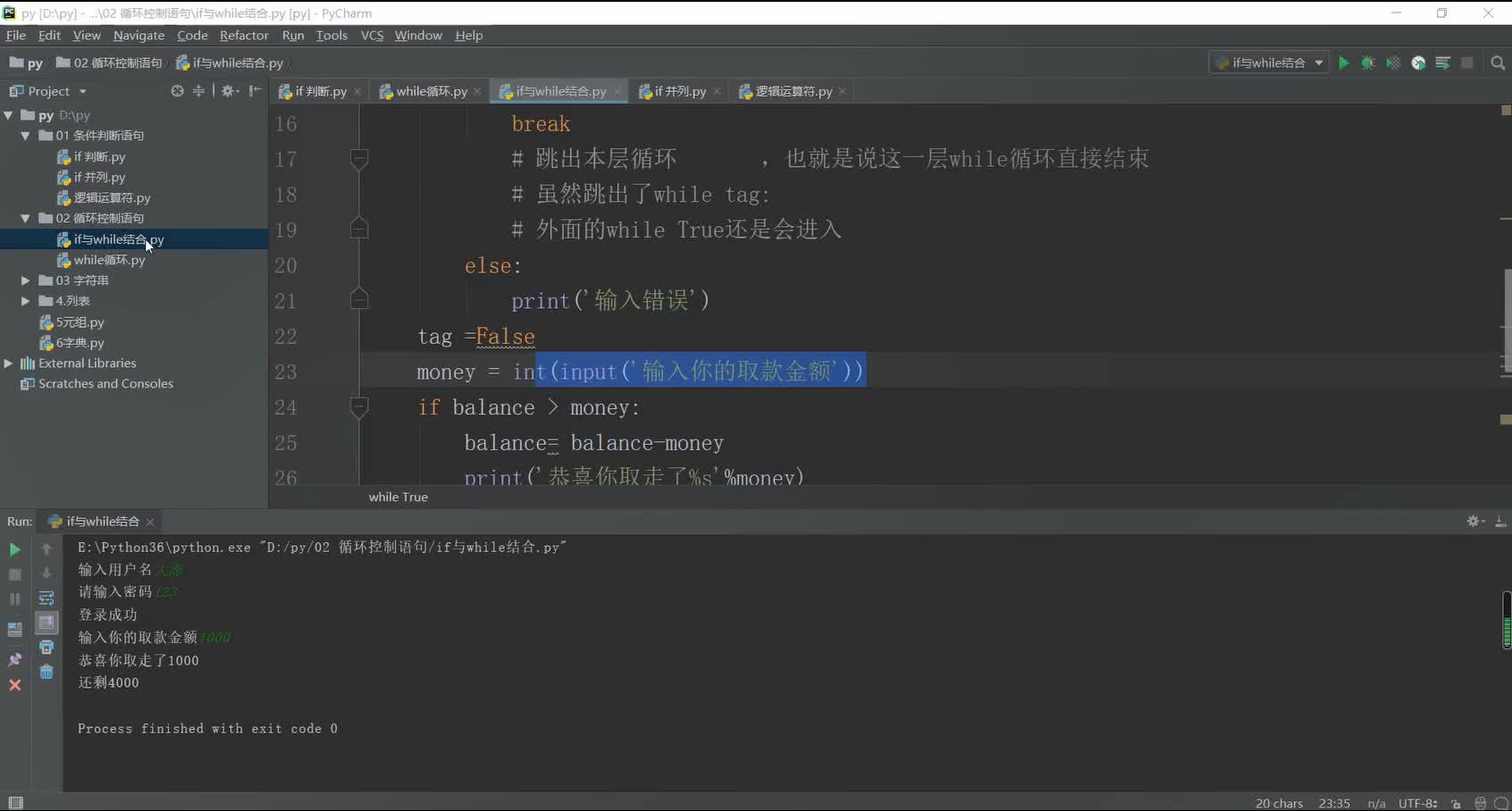Open Search Everywhere magnifier icon
The width and height of the screenshot is (1512, 811).
(1498, 63)
